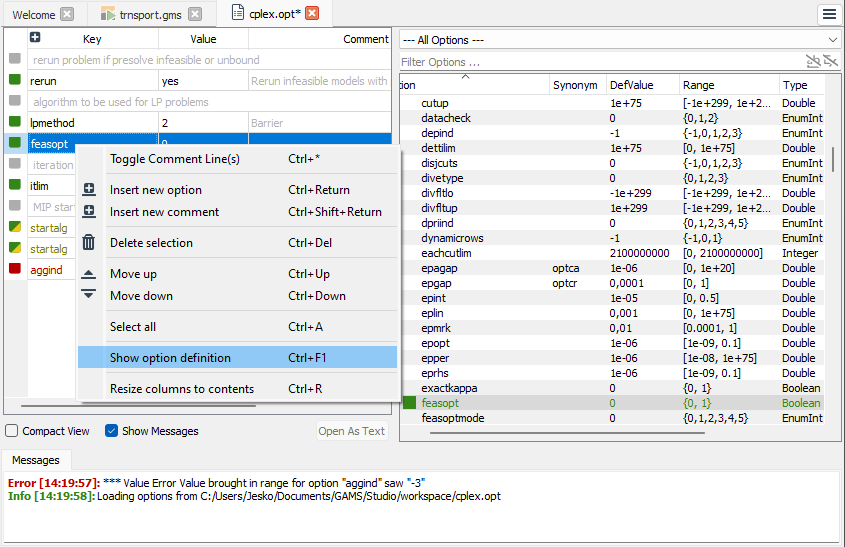
Task: Uncheck the Show Messages checkbox
Action: click(x=112, y=431)
